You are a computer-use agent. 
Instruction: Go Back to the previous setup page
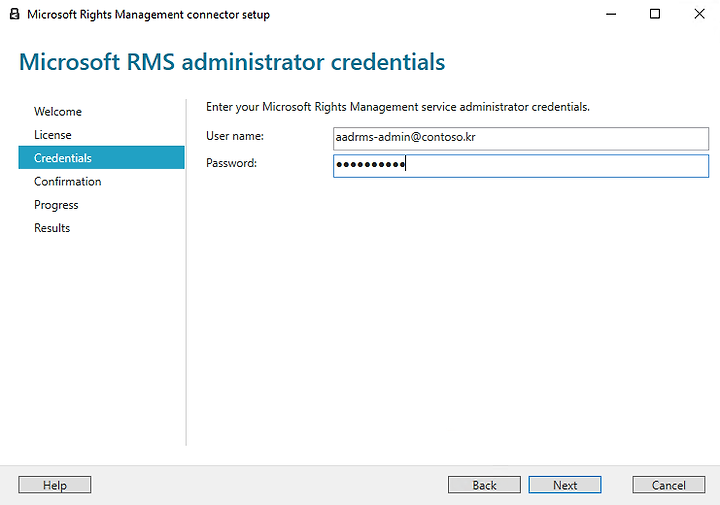pos(484,485)
